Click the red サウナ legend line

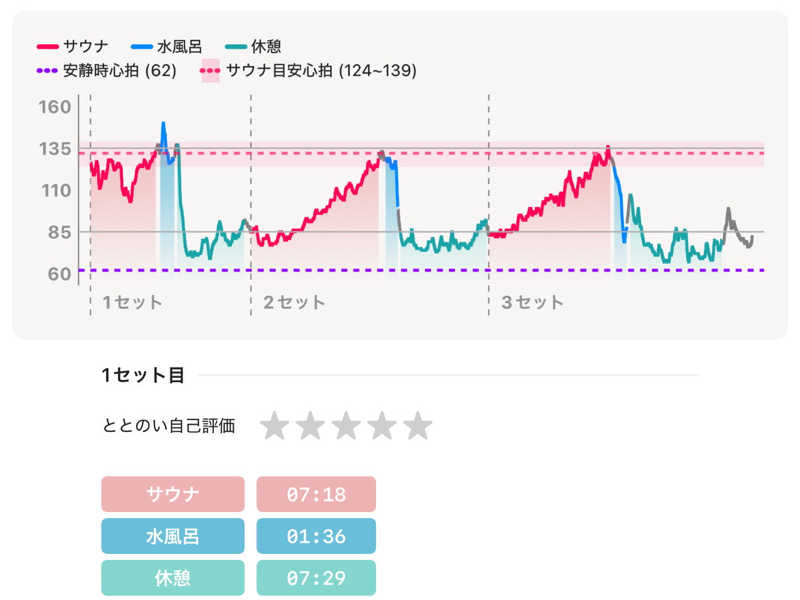coord(48,47)
